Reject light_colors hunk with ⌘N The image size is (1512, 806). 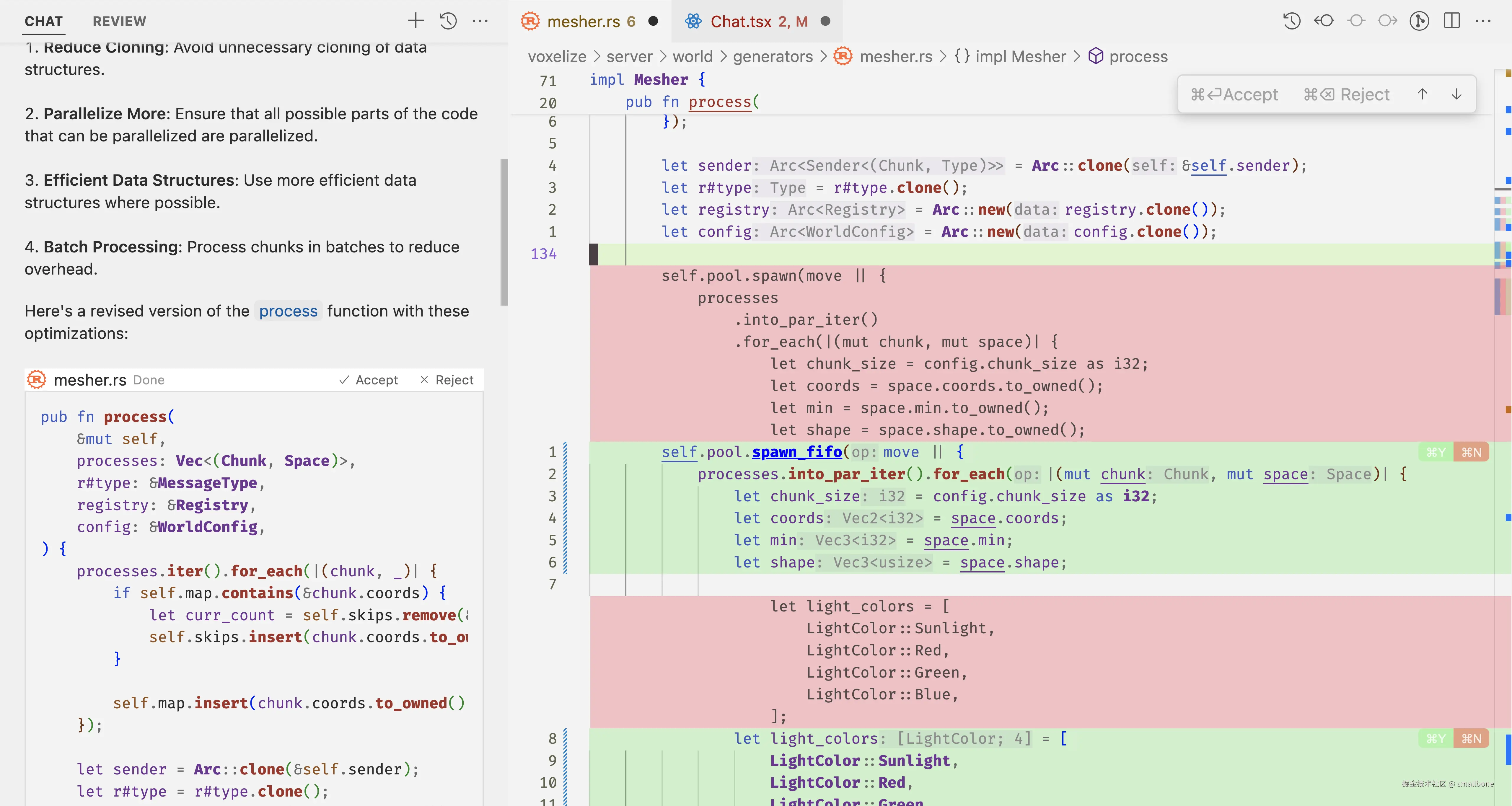pos(1471,739)
